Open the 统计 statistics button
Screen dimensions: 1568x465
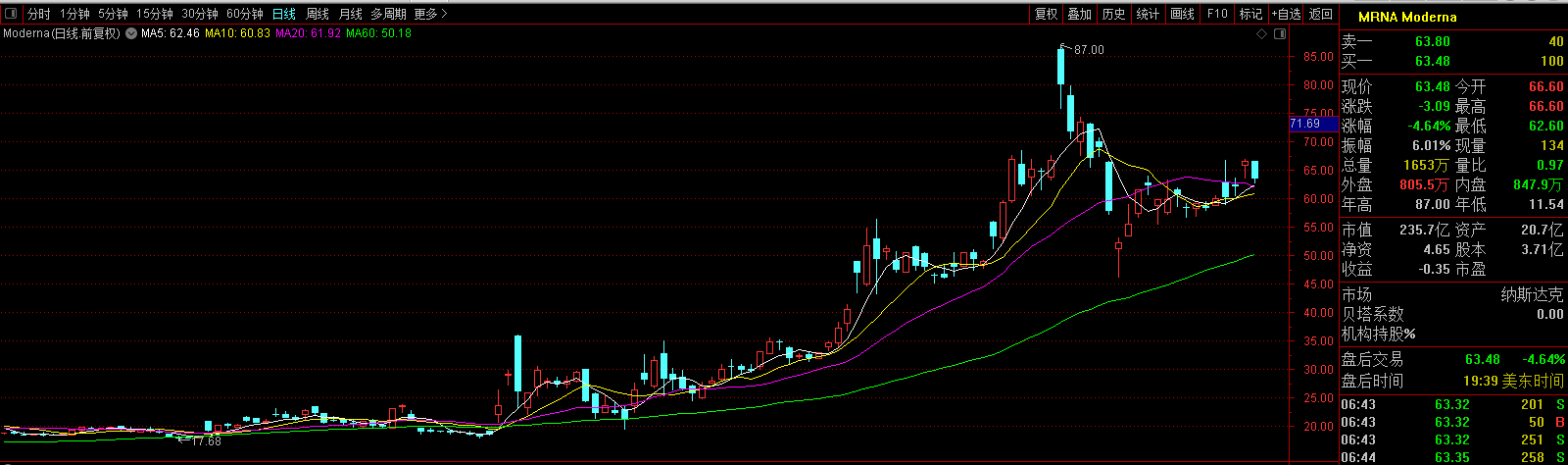pyautogui.click(x=1148, y=14)
